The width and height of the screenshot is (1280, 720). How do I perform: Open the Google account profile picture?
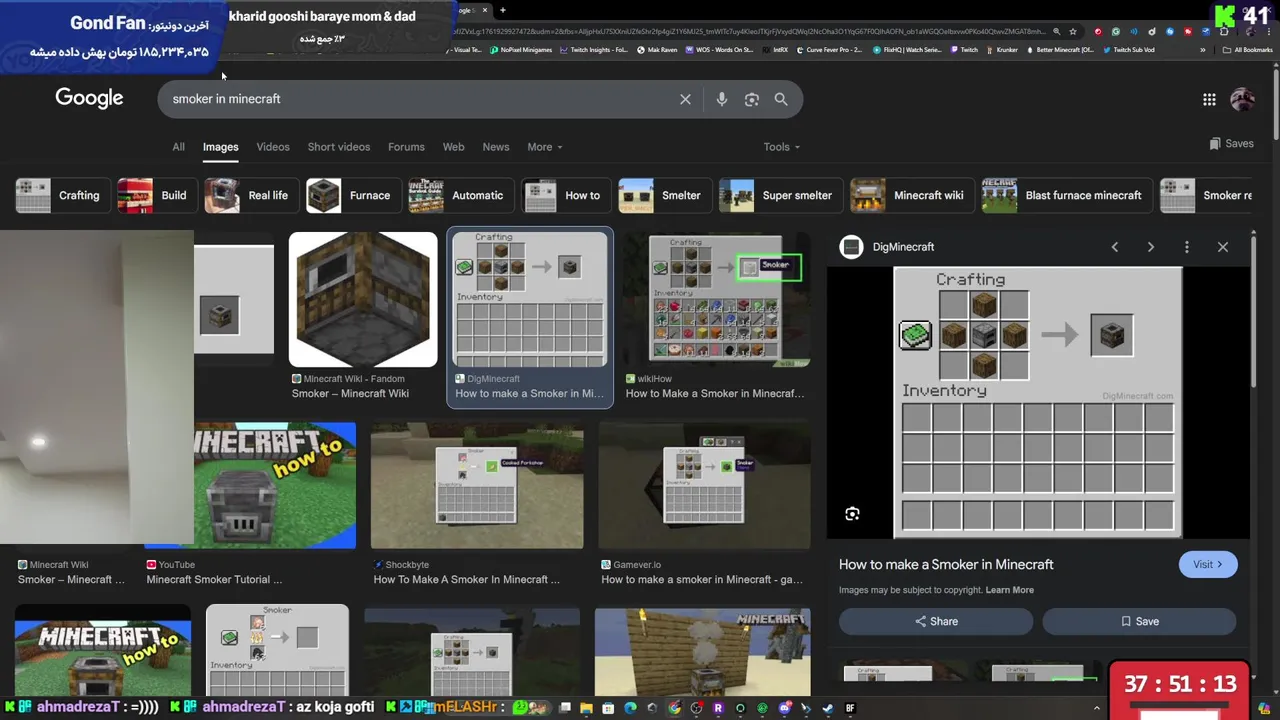coord(1242,99)
